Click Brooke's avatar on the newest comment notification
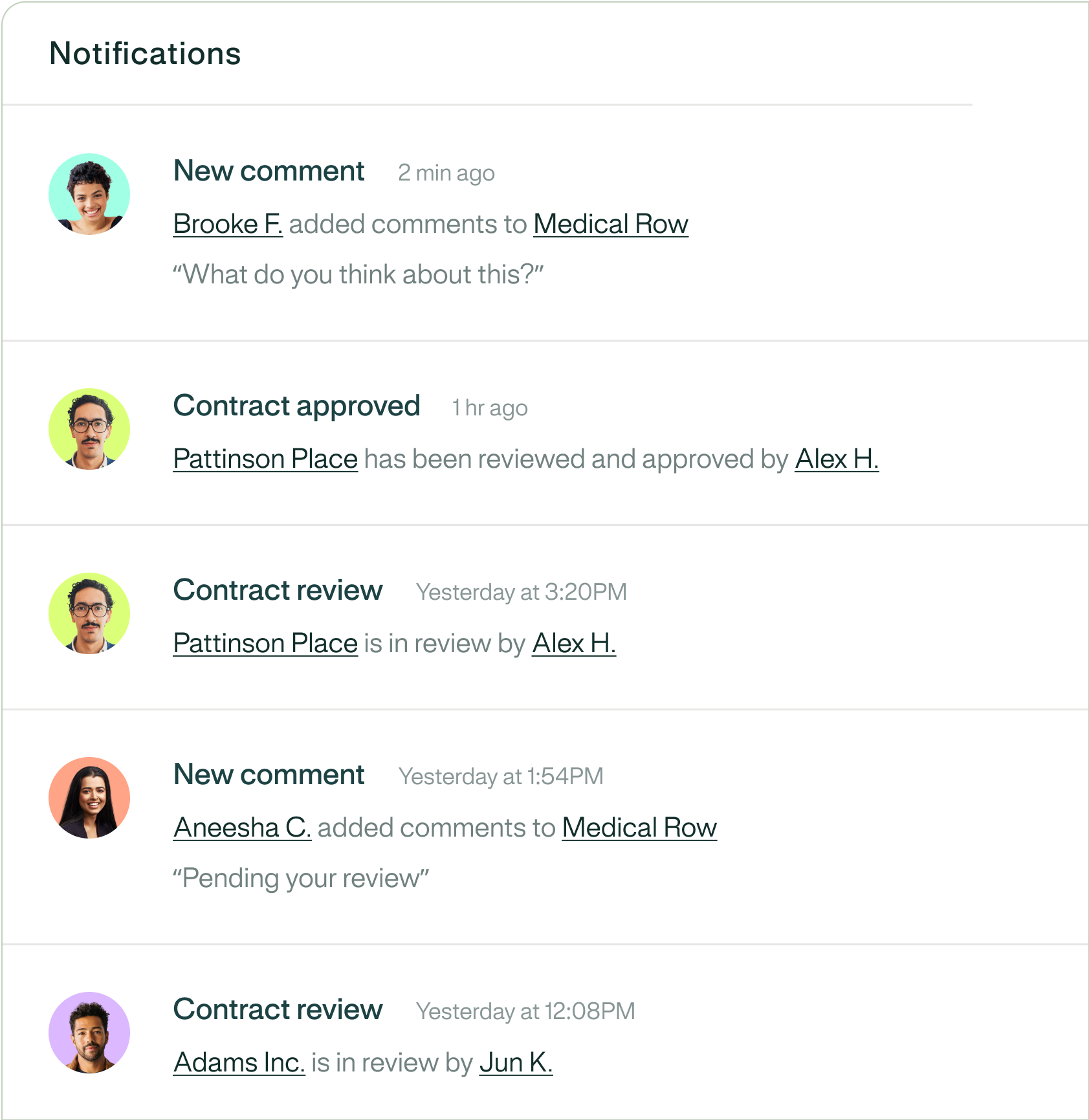The height and width of the screenshot is (1120, 1089). click(89, 194)
